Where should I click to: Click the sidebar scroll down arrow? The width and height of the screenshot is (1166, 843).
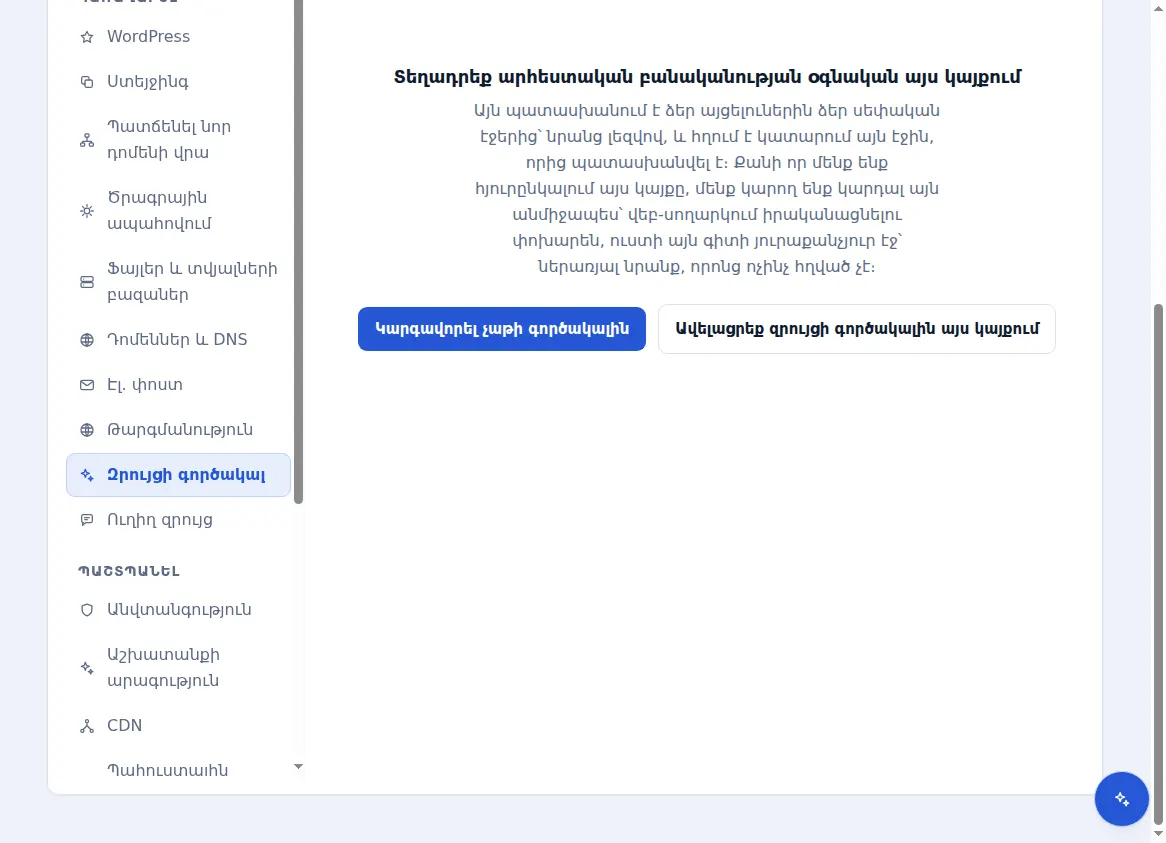click(298, 766)
